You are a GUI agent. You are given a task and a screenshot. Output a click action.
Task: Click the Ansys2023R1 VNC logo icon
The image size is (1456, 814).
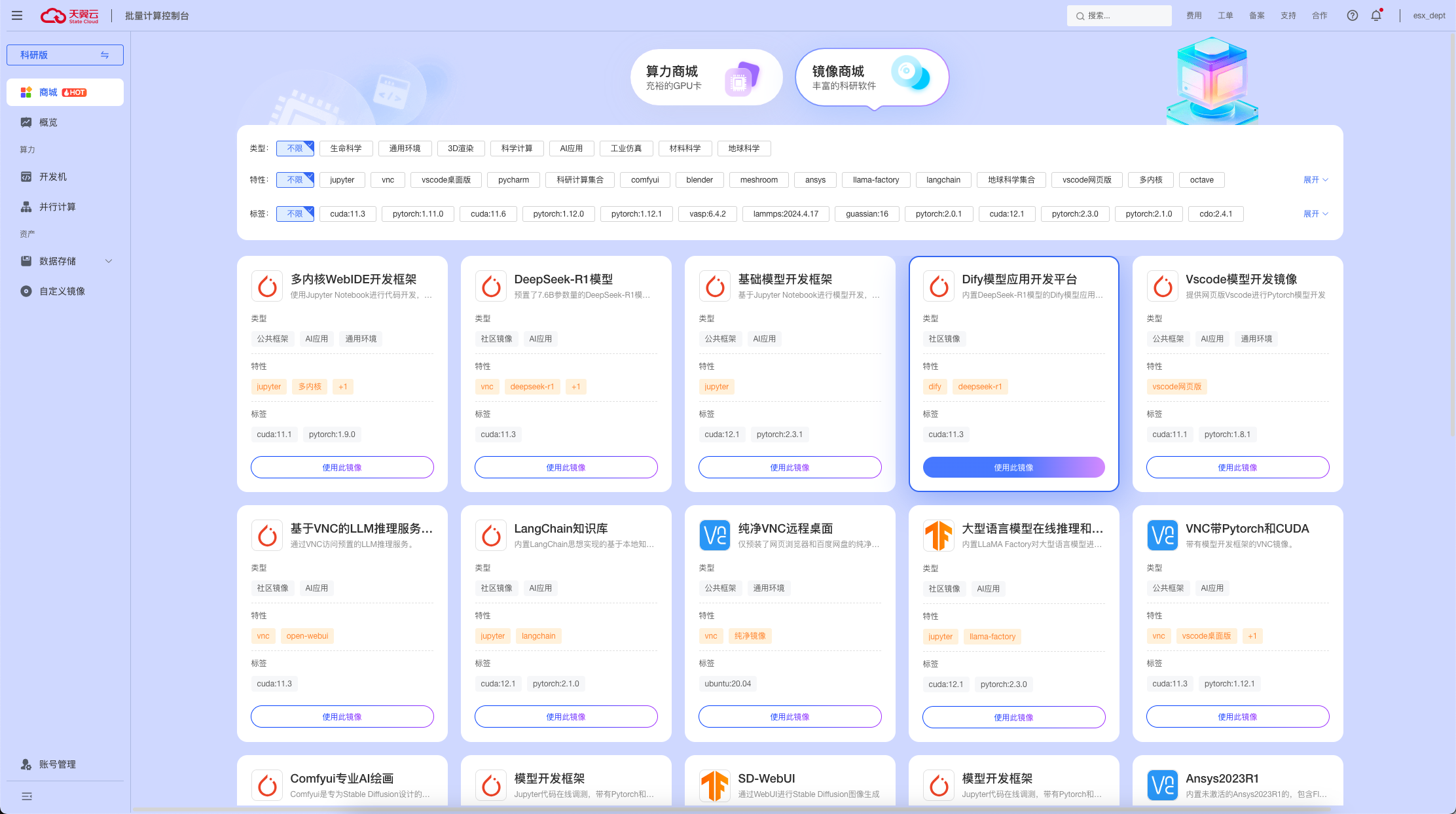pyautogui.click(x=1163, y=785)
